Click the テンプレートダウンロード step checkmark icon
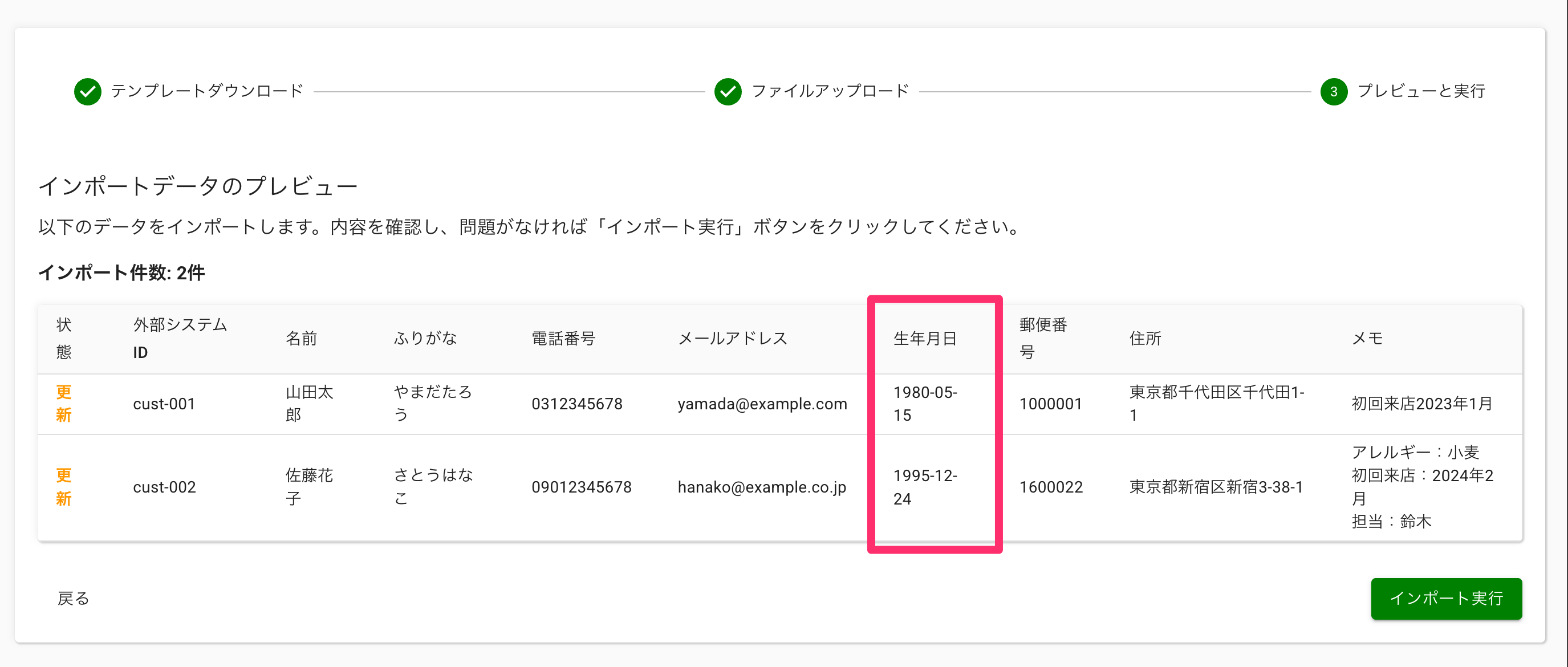 click(88, 91)
